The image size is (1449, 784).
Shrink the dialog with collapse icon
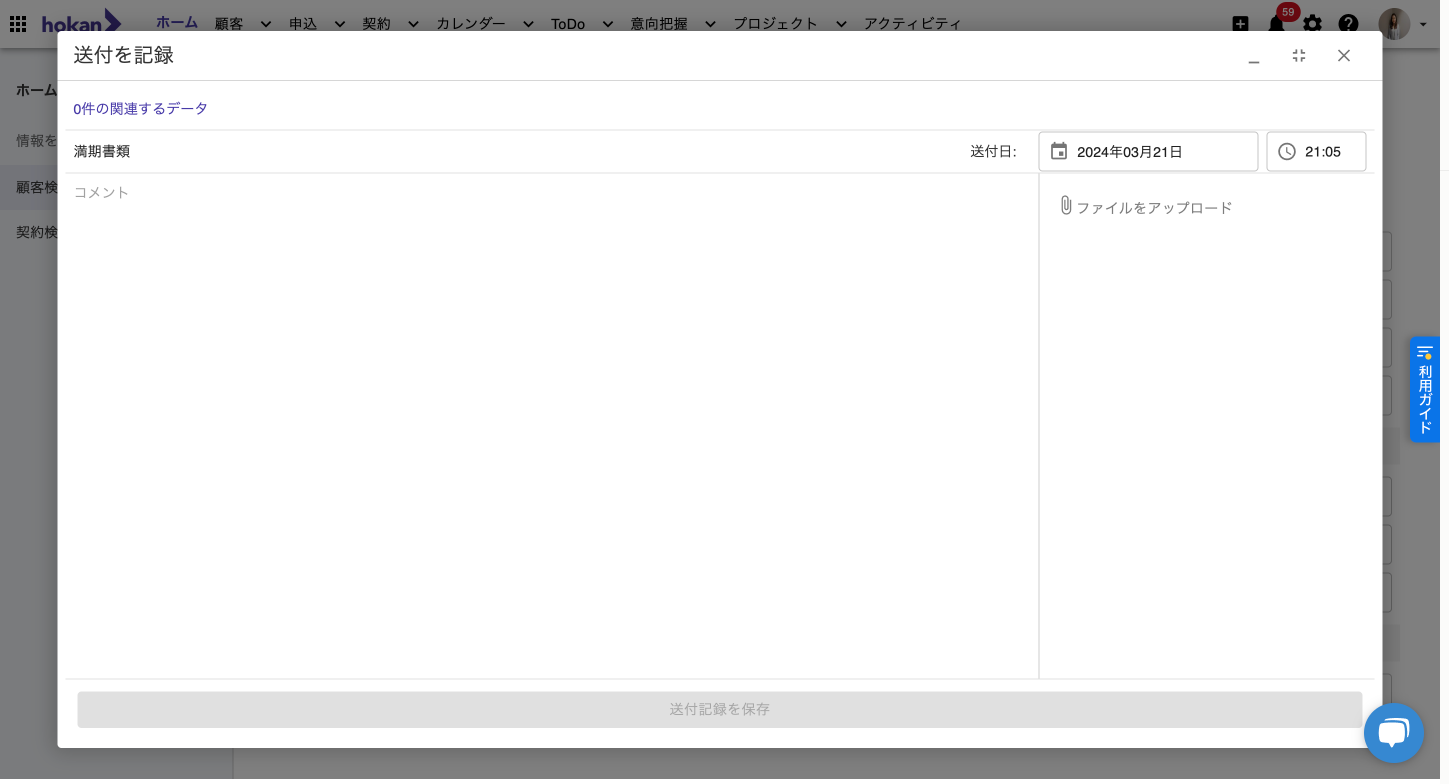(x=1299, y=56)
